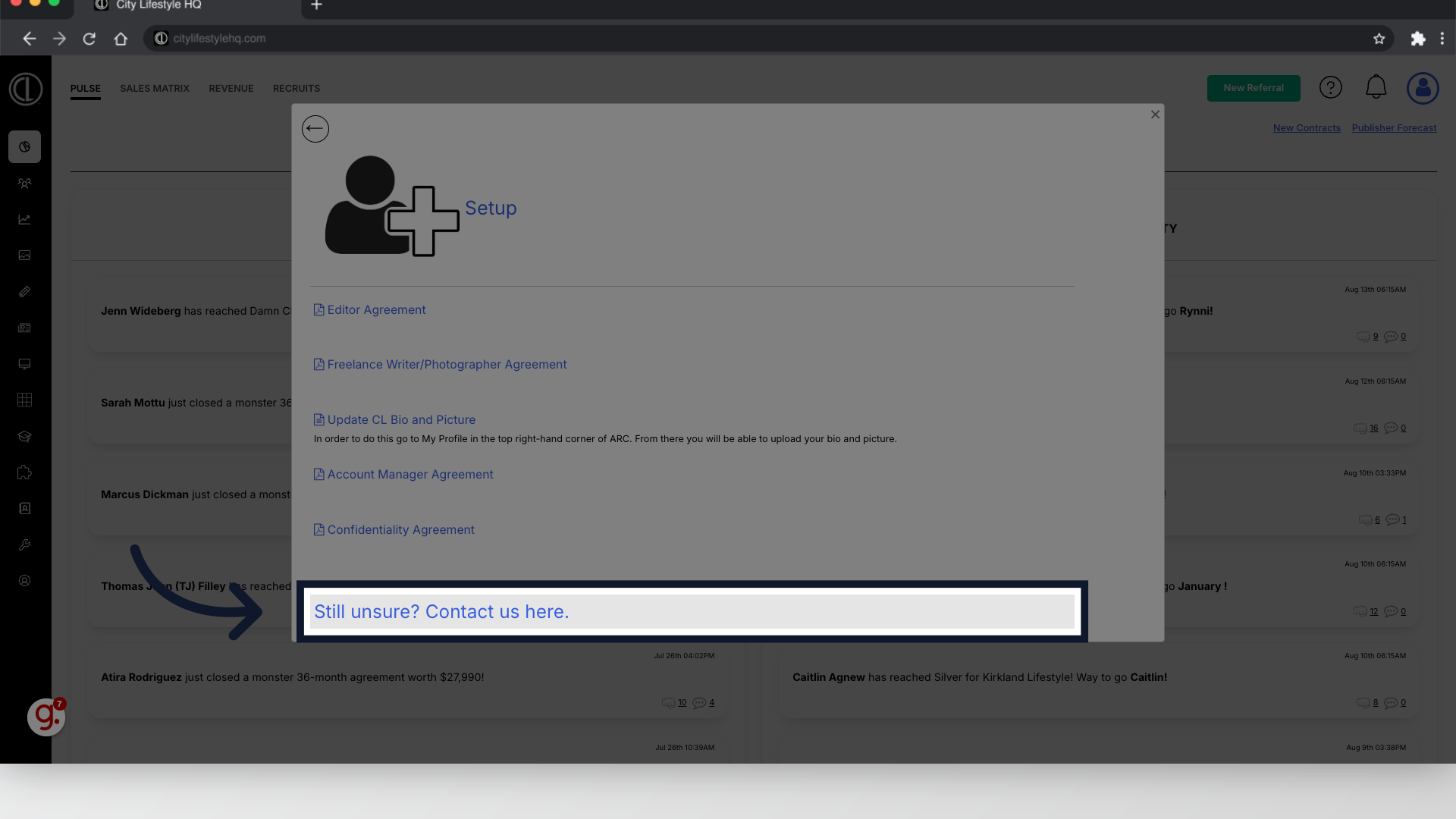Open the user profile avatar

pyautogui.click(x=1423, y=88)
